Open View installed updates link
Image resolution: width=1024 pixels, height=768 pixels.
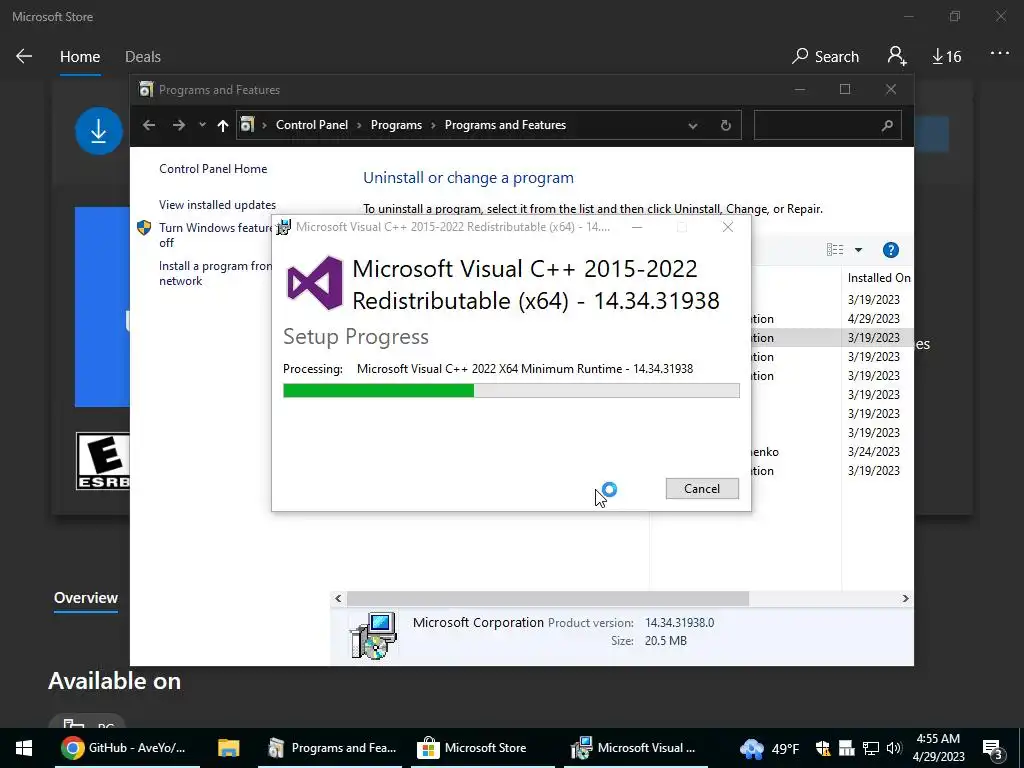(217, 204)
